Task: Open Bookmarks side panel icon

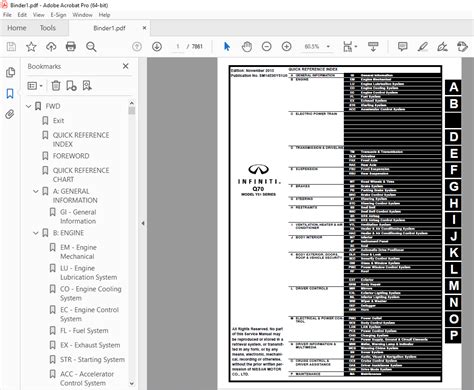Action: tap(10, 93)
